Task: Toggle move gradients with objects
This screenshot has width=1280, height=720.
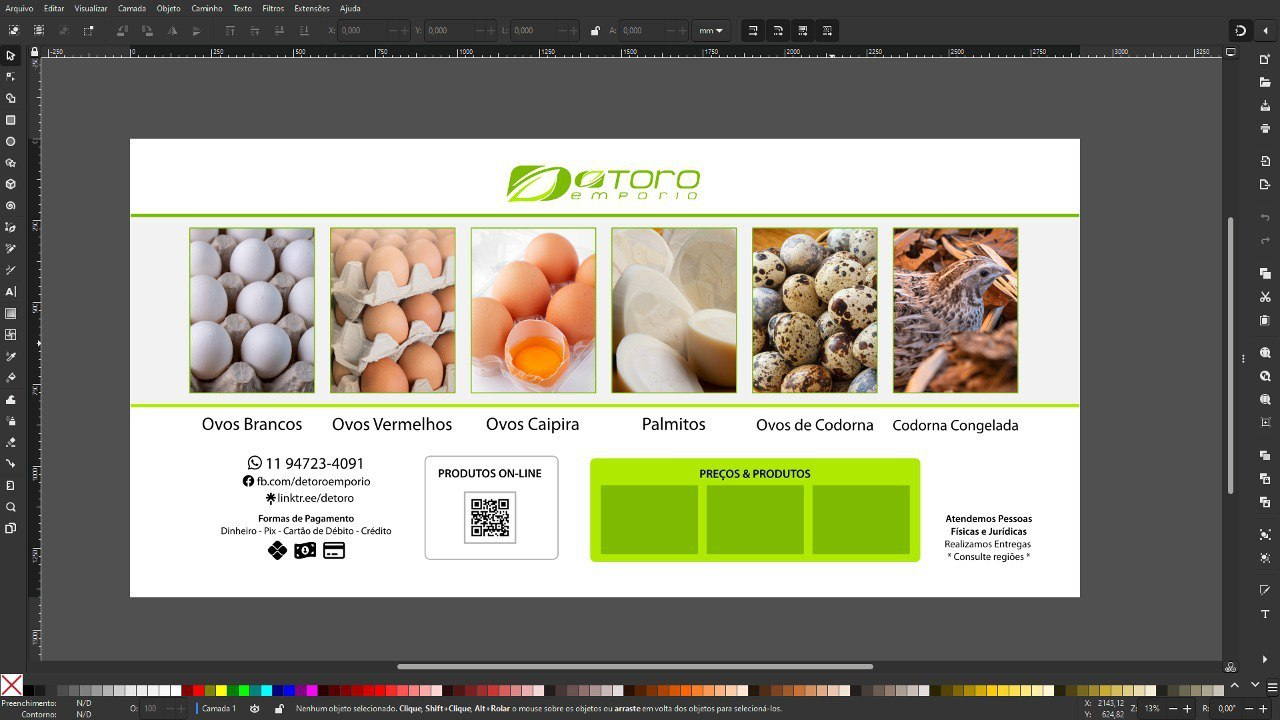Action: 803,31
